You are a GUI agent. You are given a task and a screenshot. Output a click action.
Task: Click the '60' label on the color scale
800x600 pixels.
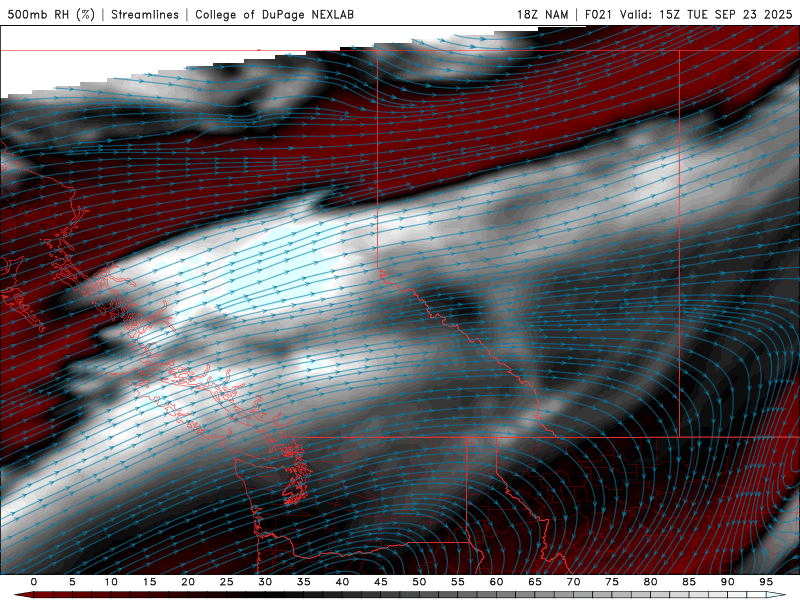[496, 582]
